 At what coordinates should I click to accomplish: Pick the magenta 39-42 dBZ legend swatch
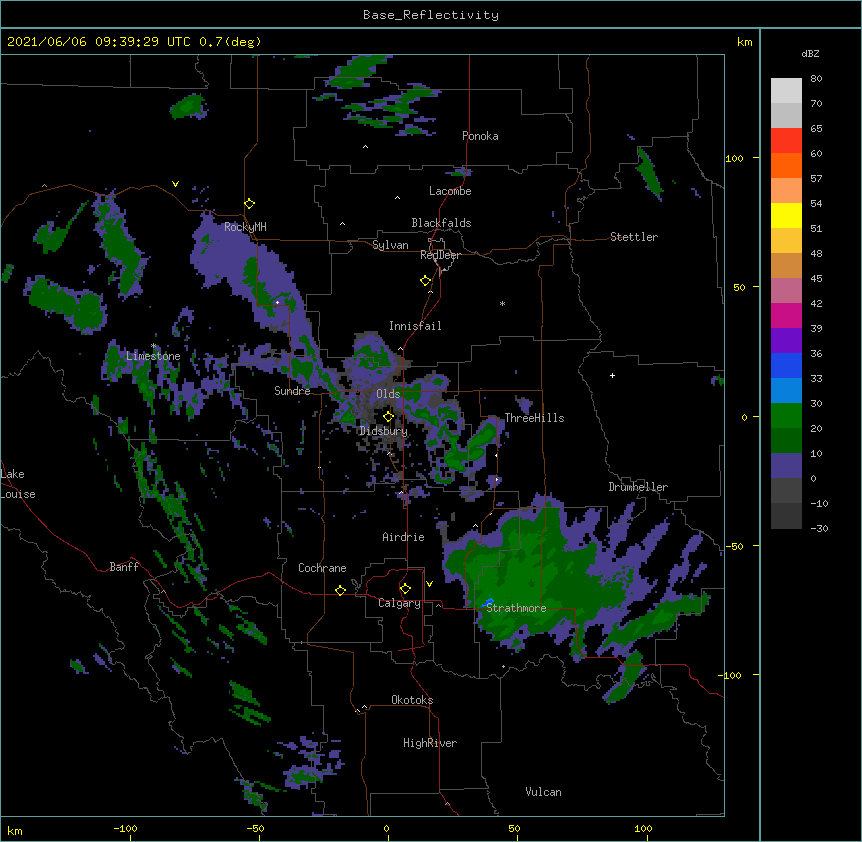click(x=786, y=316)
